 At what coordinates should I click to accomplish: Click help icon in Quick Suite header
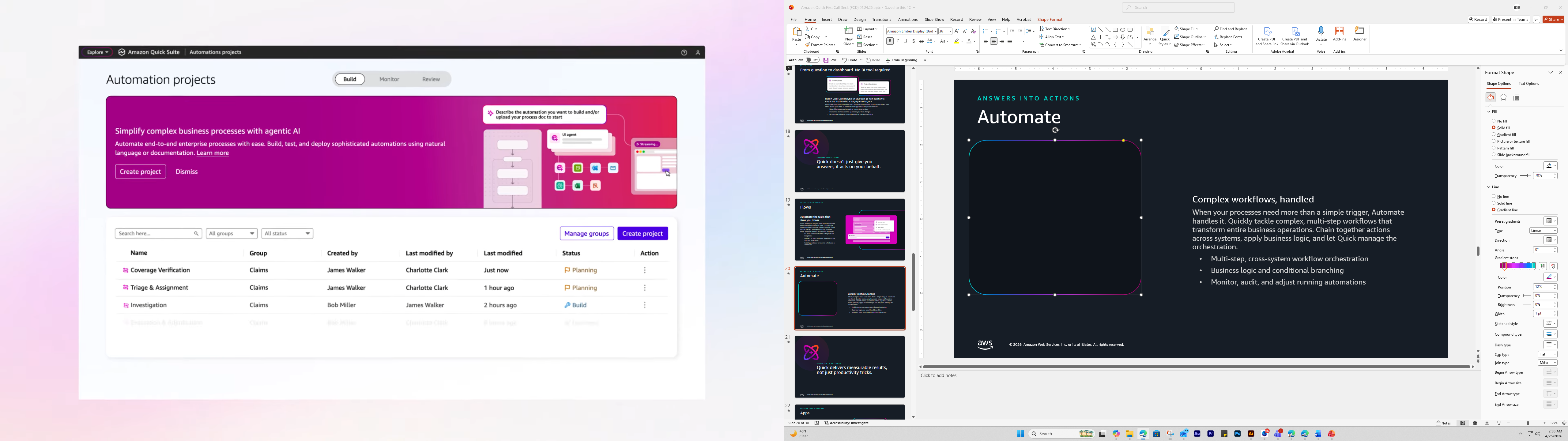(x=684, y=53)
